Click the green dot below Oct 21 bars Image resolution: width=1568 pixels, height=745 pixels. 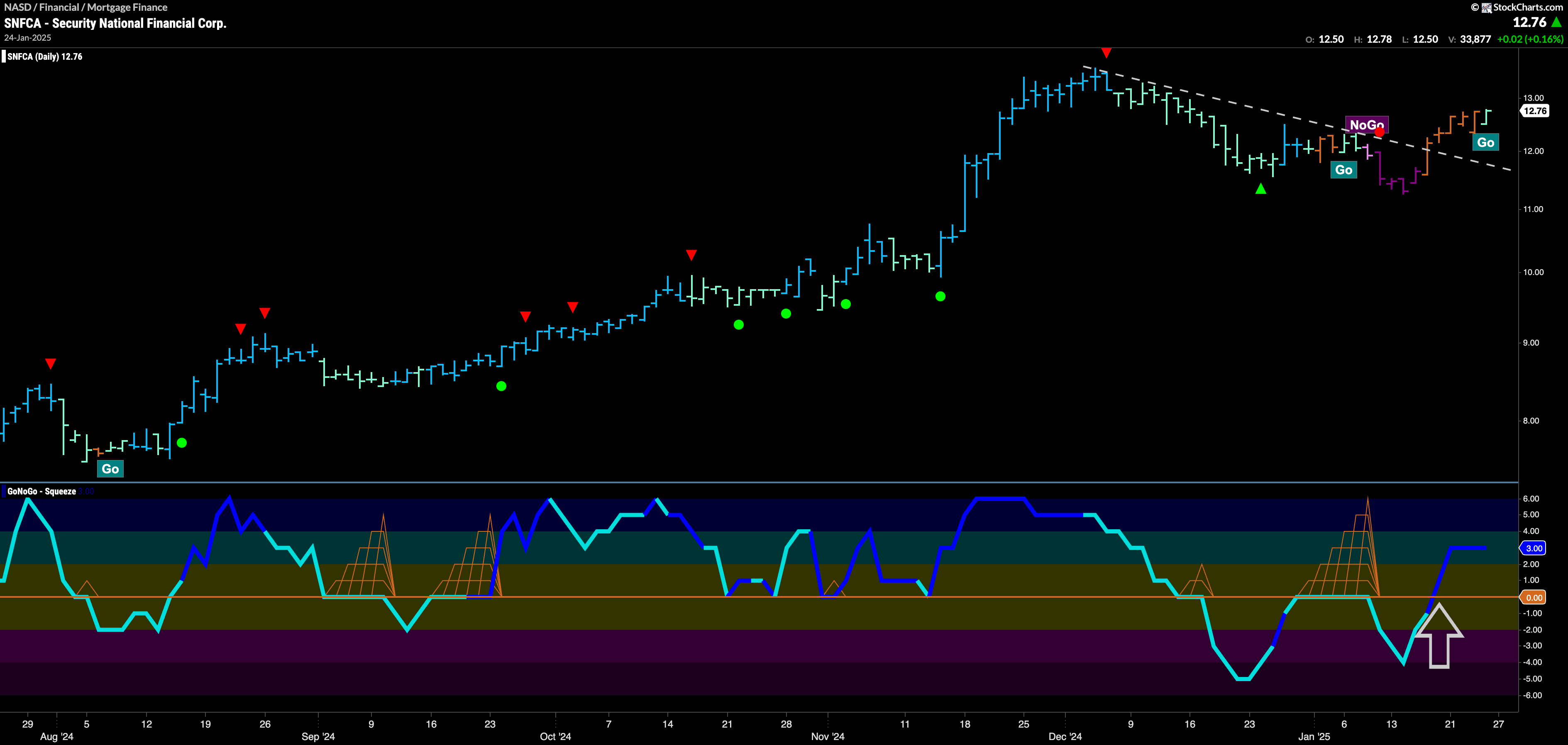(738, 325)
